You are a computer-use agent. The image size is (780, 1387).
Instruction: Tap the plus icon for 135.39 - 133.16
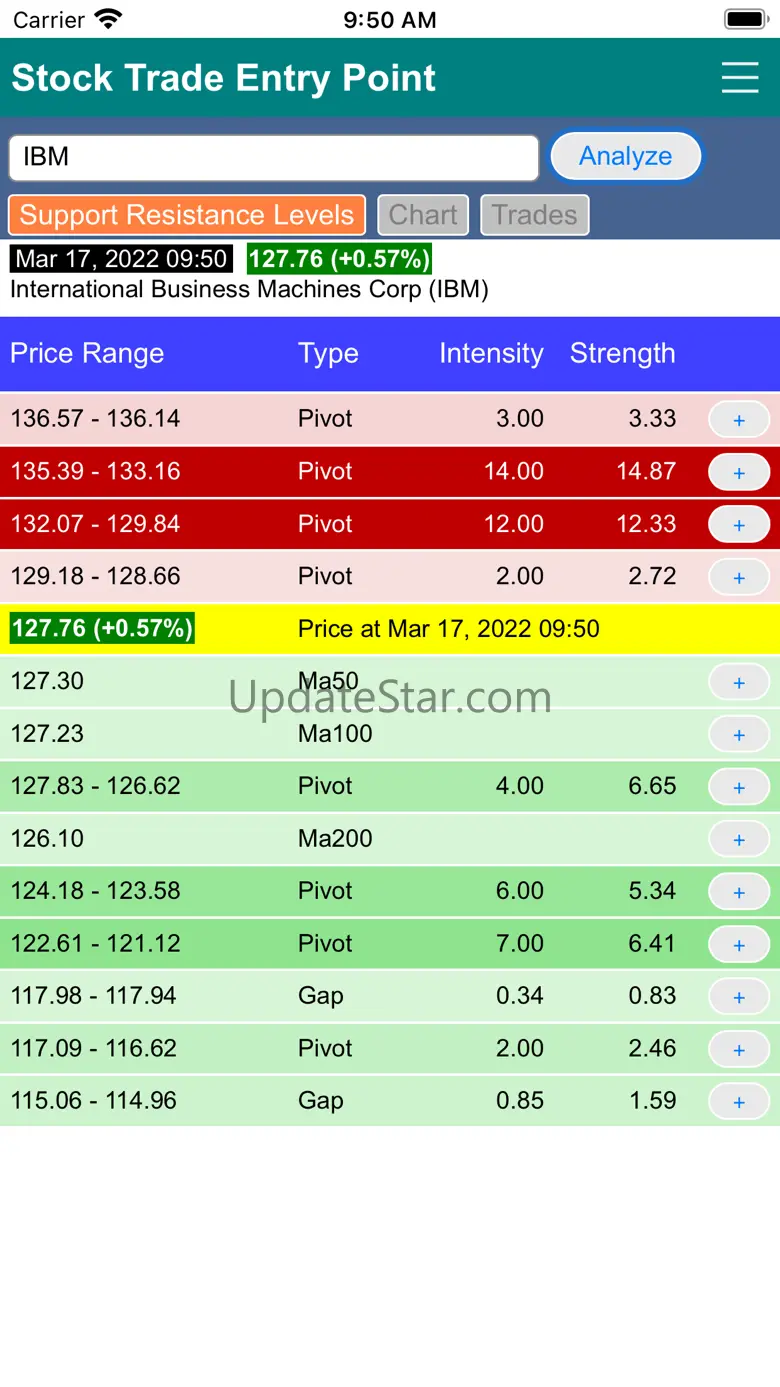point(739,472)
